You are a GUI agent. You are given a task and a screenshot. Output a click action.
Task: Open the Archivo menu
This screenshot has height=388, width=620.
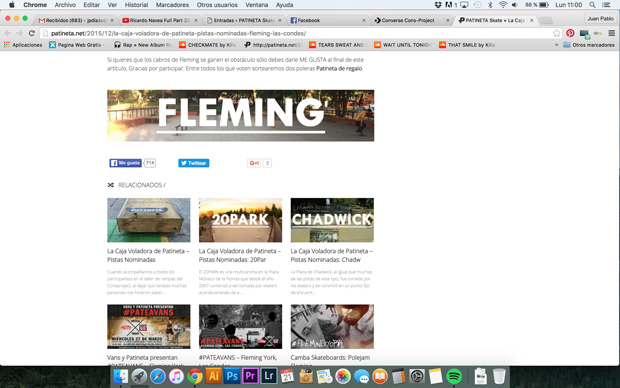(x=65, y=5)
